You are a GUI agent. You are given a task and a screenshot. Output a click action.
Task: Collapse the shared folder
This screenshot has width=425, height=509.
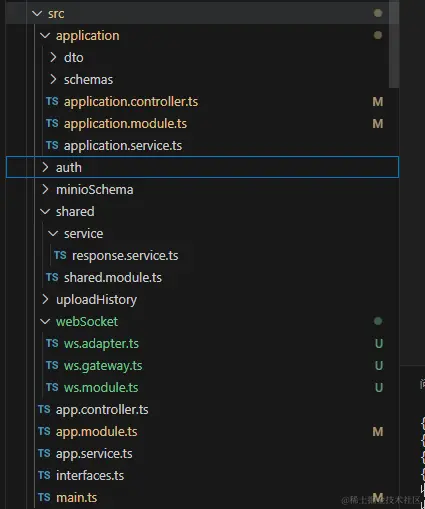coord(202,211)
